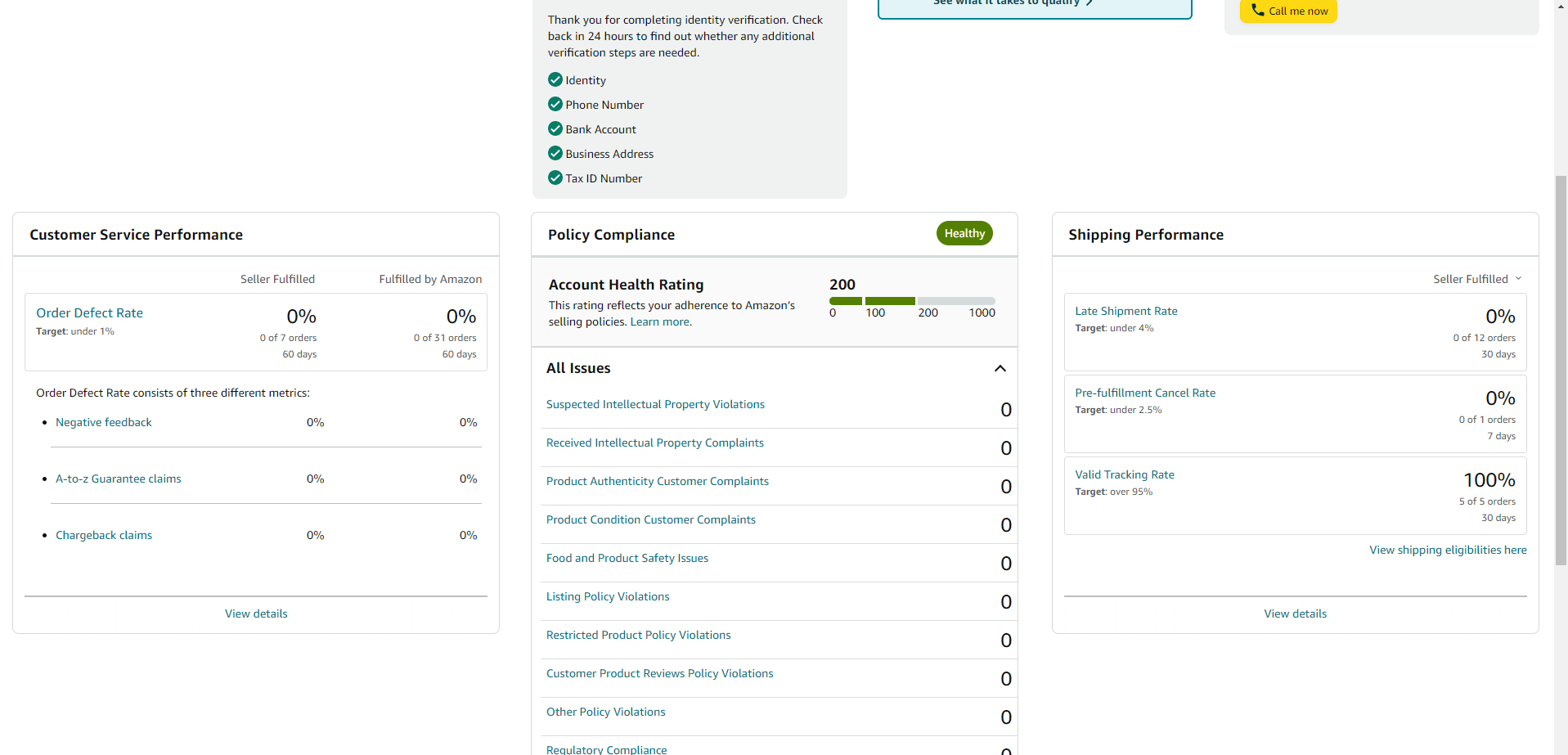Open A-to-z Guarantee claims link
This screenshot has width=1568, height=755.
119,479
